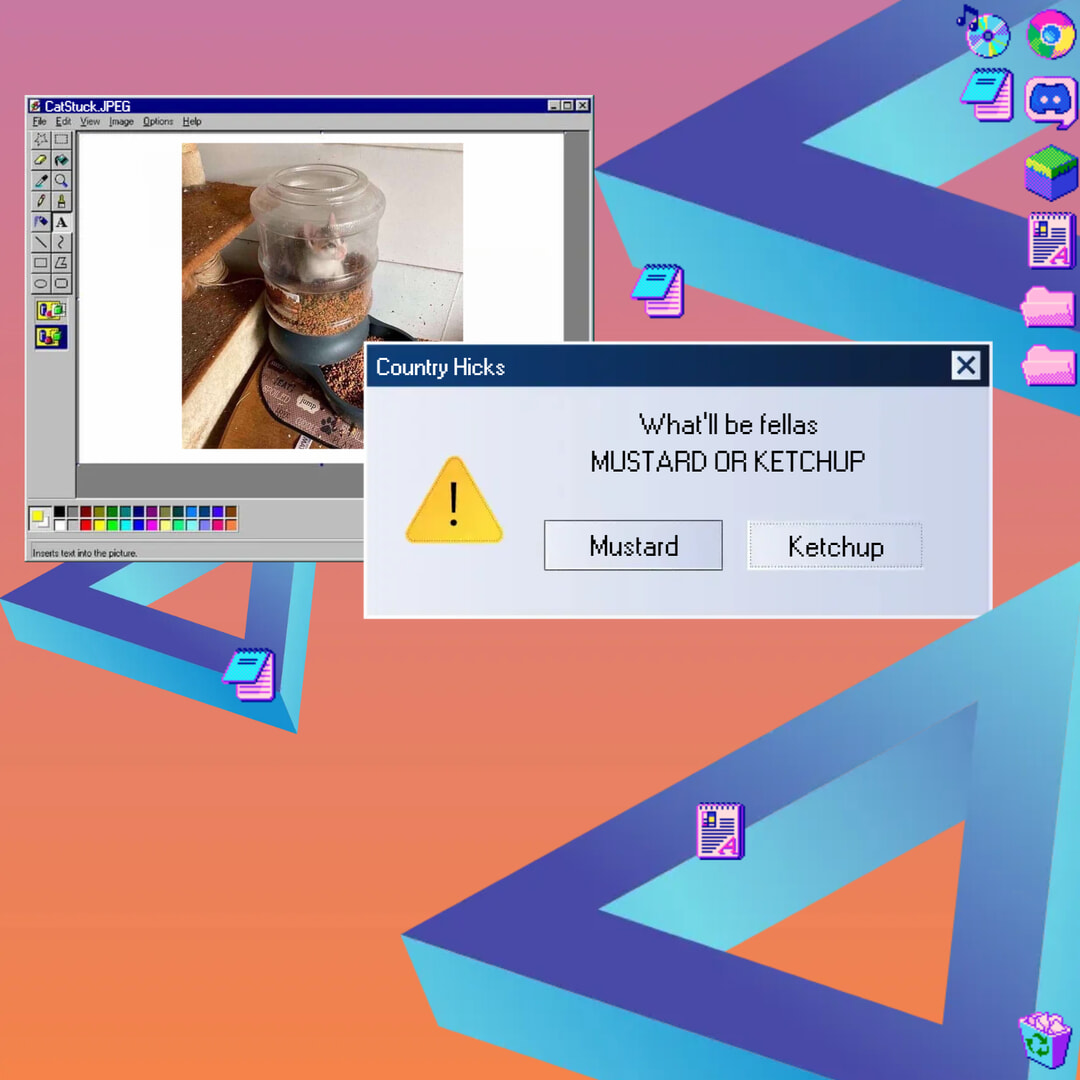The height and width of the screenshot is (1080, 1080).
Task: Select the Eraser tool in Paint
Action: tap(41, 160)
